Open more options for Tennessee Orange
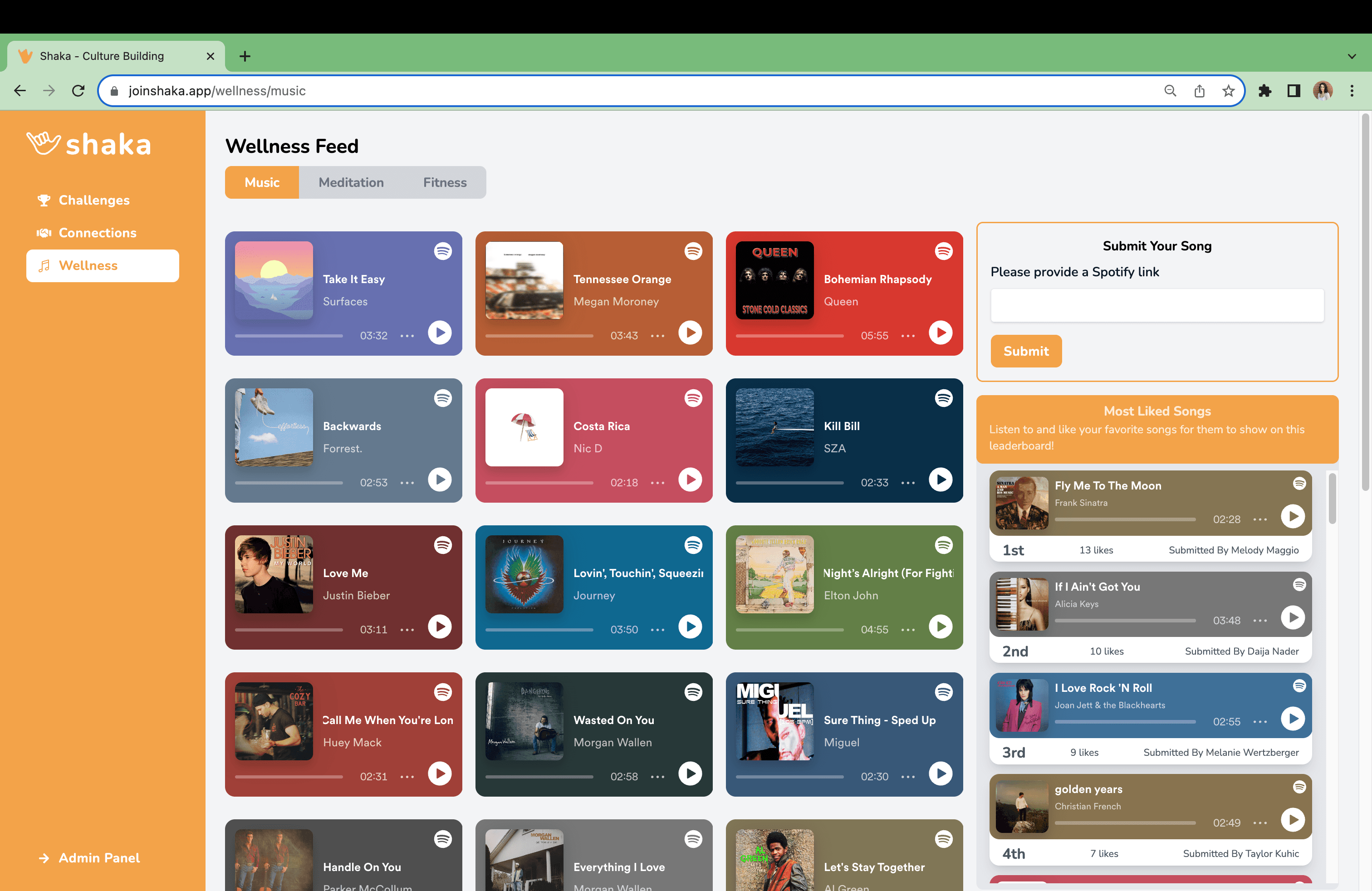This screenshot has height=891, width=1372. pyautogui.click(x=657, y=336)
